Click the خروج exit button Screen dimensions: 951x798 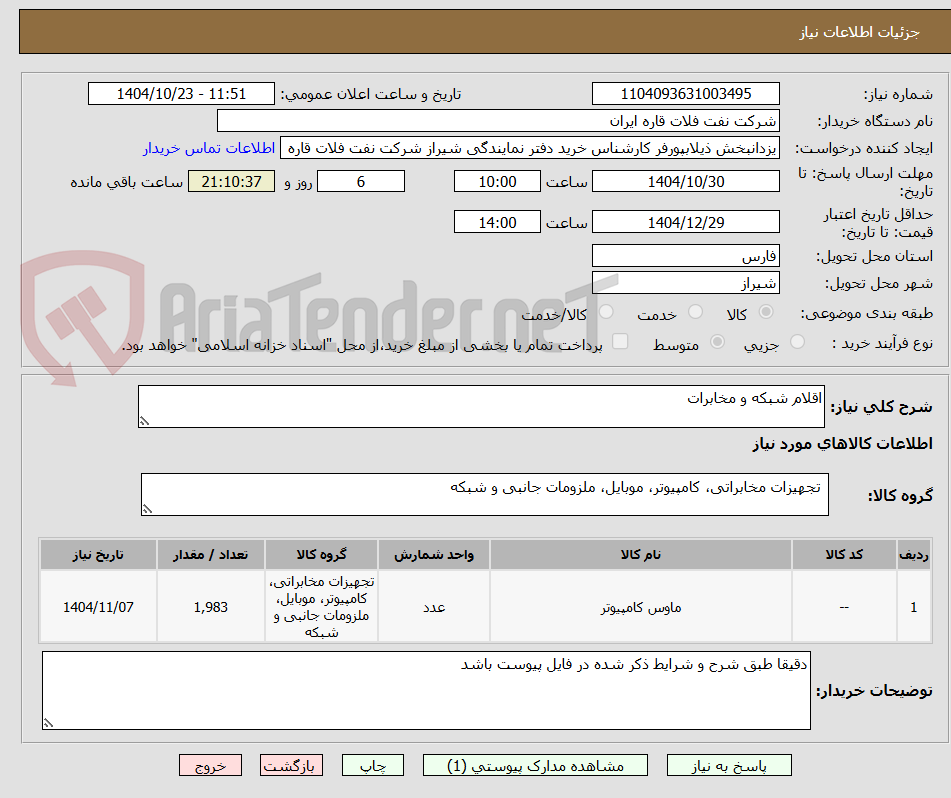pyautogui.click(x=210, y=766)
